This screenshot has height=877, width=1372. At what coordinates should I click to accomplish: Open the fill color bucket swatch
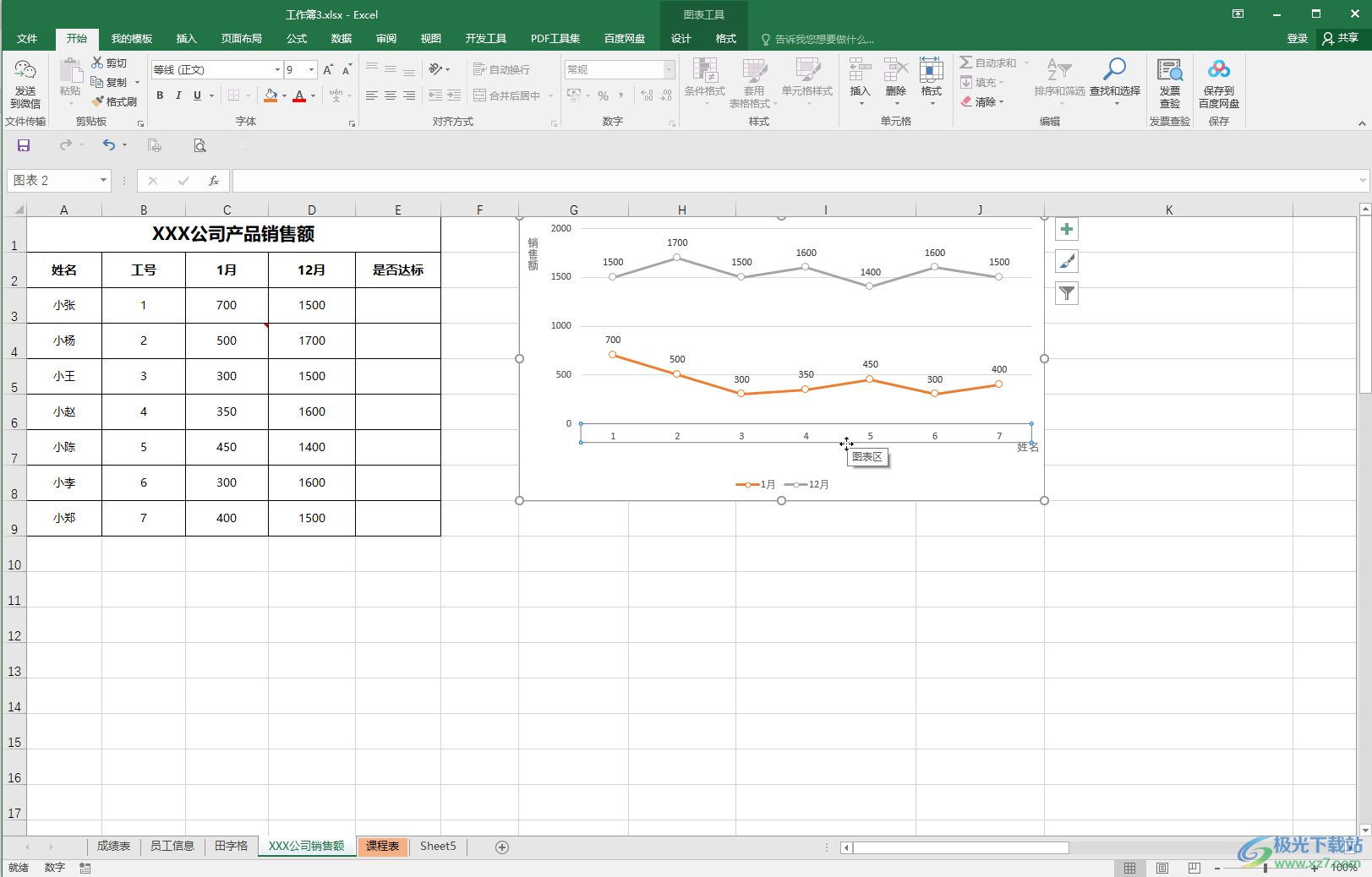coord(271,95)
